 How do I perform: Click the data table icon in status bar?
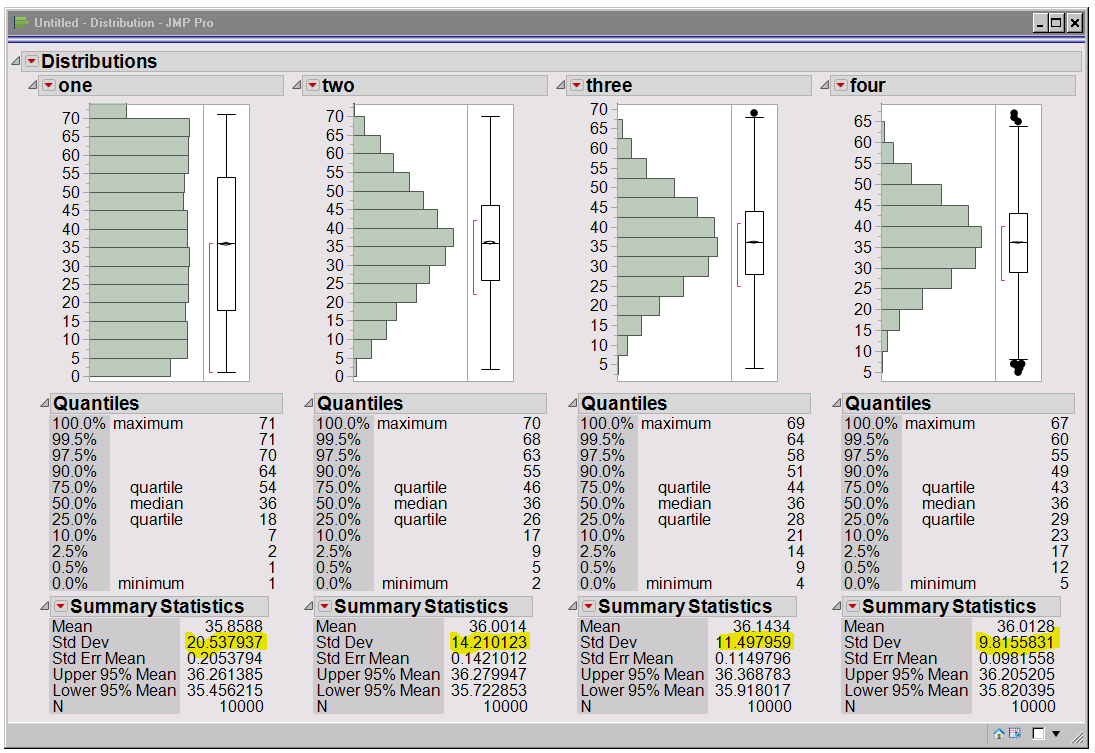1013,733
